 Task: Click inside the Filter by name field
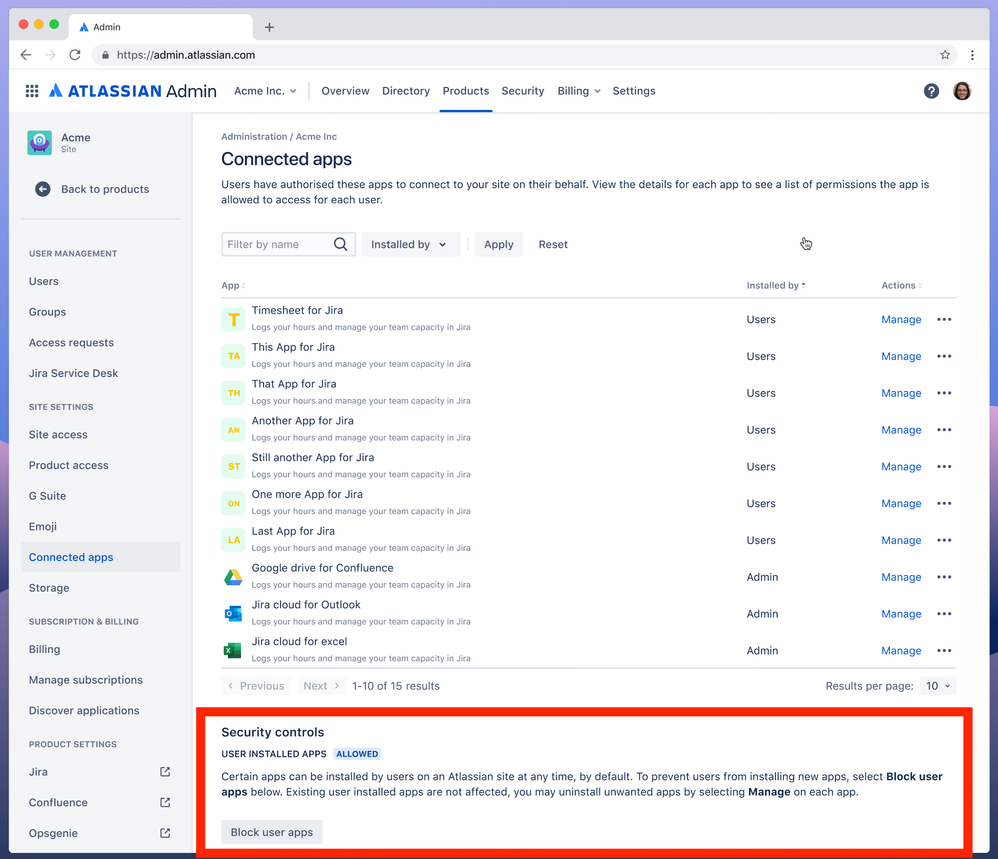coord(280,244)
